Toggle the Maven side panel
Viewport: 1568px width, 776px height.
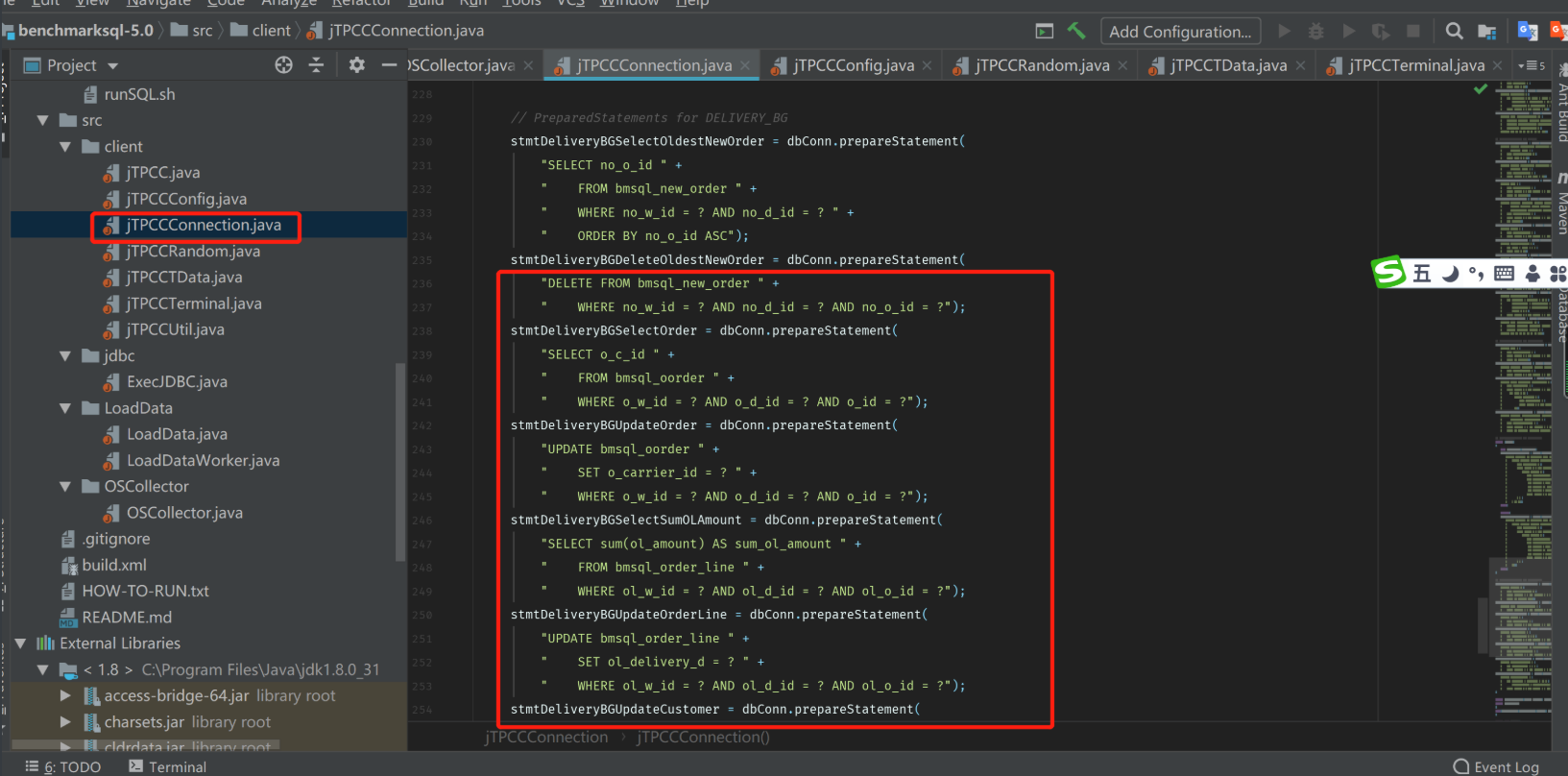click(1560, 204)
